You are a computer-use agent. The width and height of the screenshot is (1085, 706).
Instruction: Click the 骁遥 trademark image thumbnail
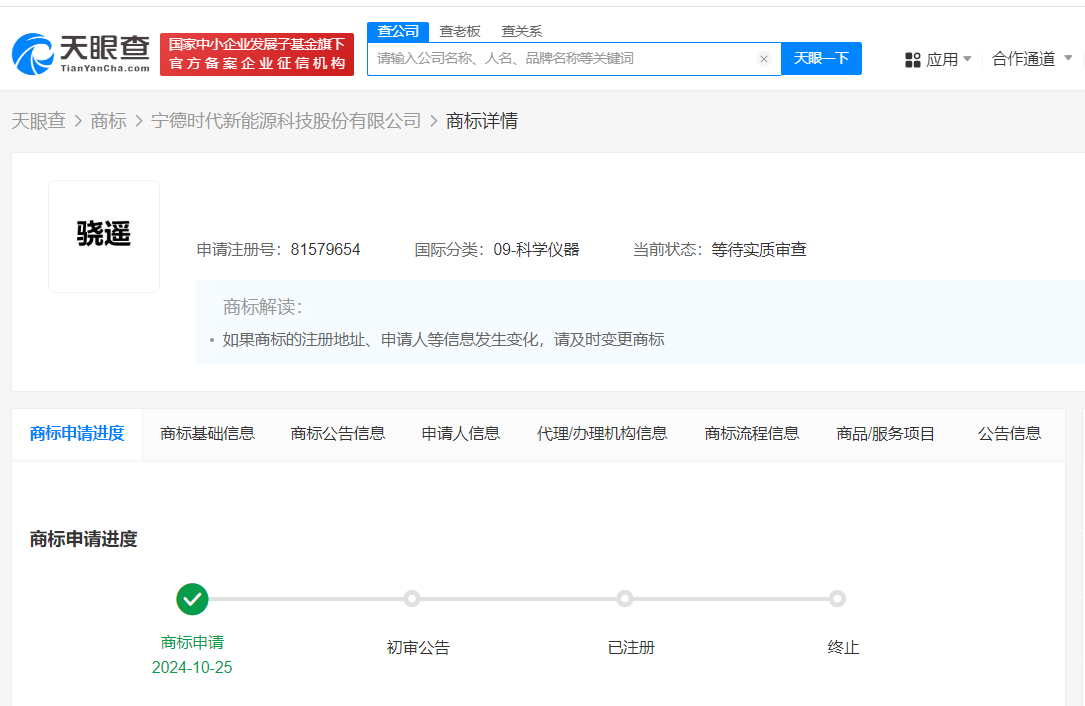click(104, 236)
